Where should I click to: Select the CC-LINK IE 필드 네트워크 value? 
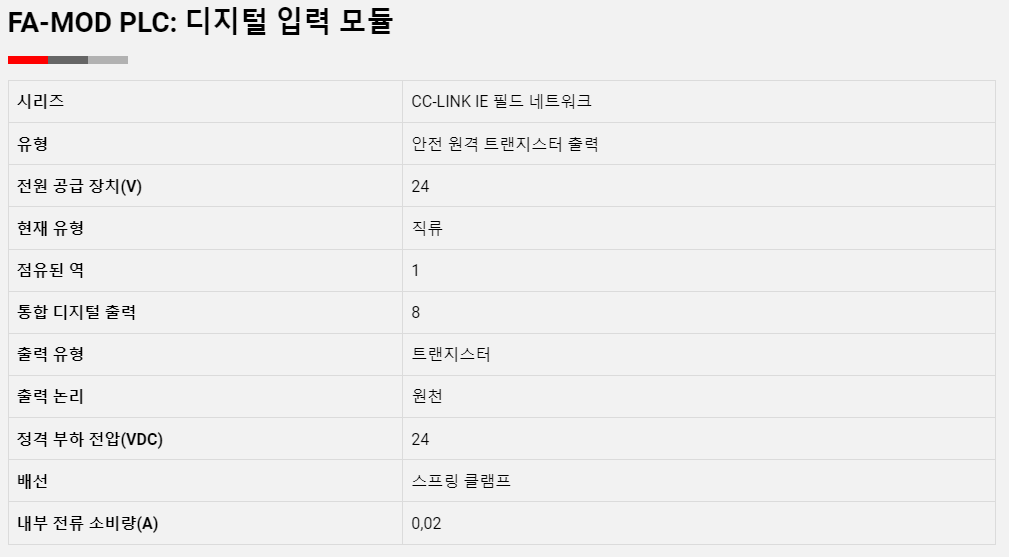tap(501, 102)
